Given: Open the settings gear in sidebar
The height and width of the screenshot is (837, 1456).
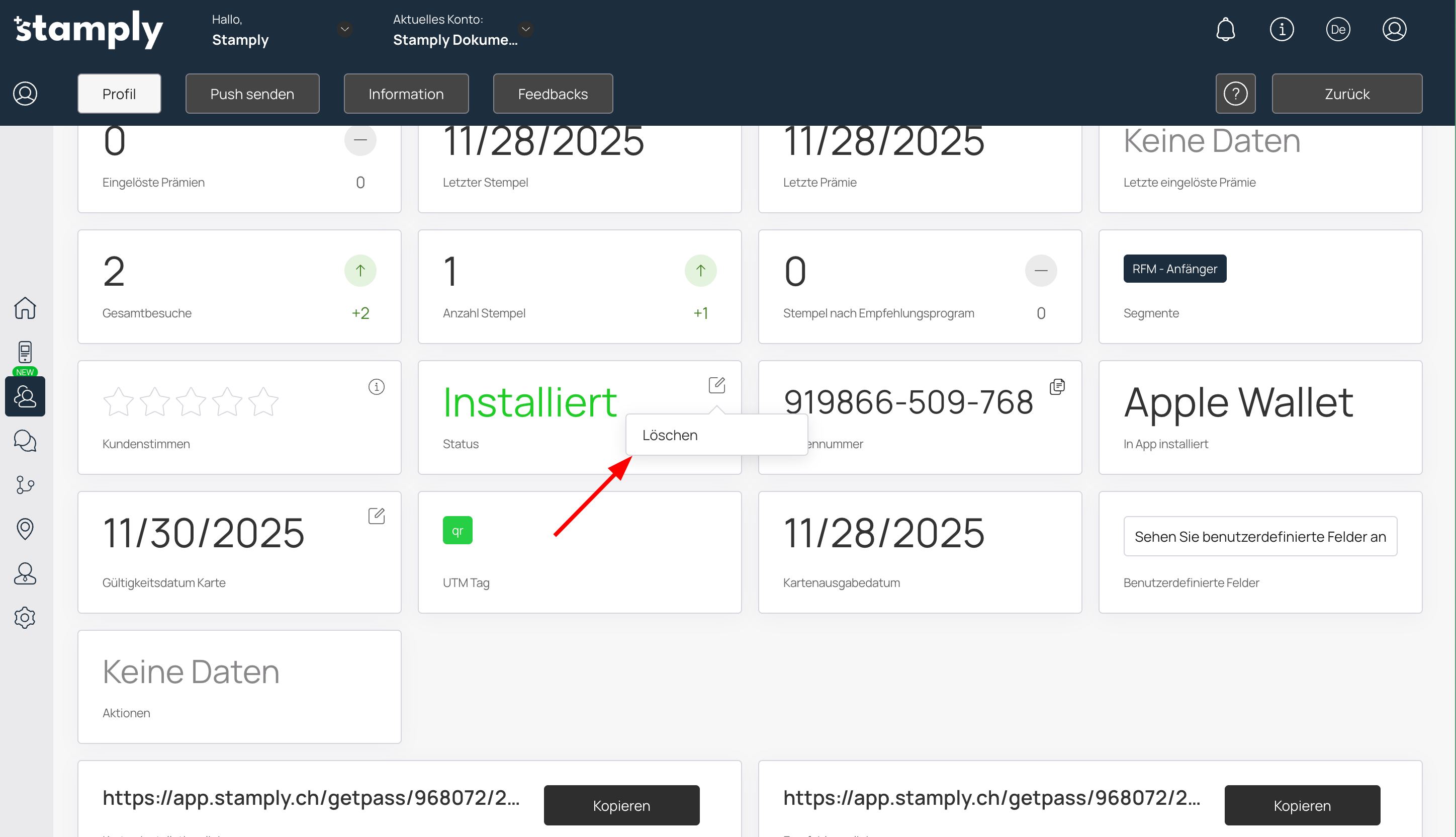Looking at the screenshot, I should [x=25, y=617].
